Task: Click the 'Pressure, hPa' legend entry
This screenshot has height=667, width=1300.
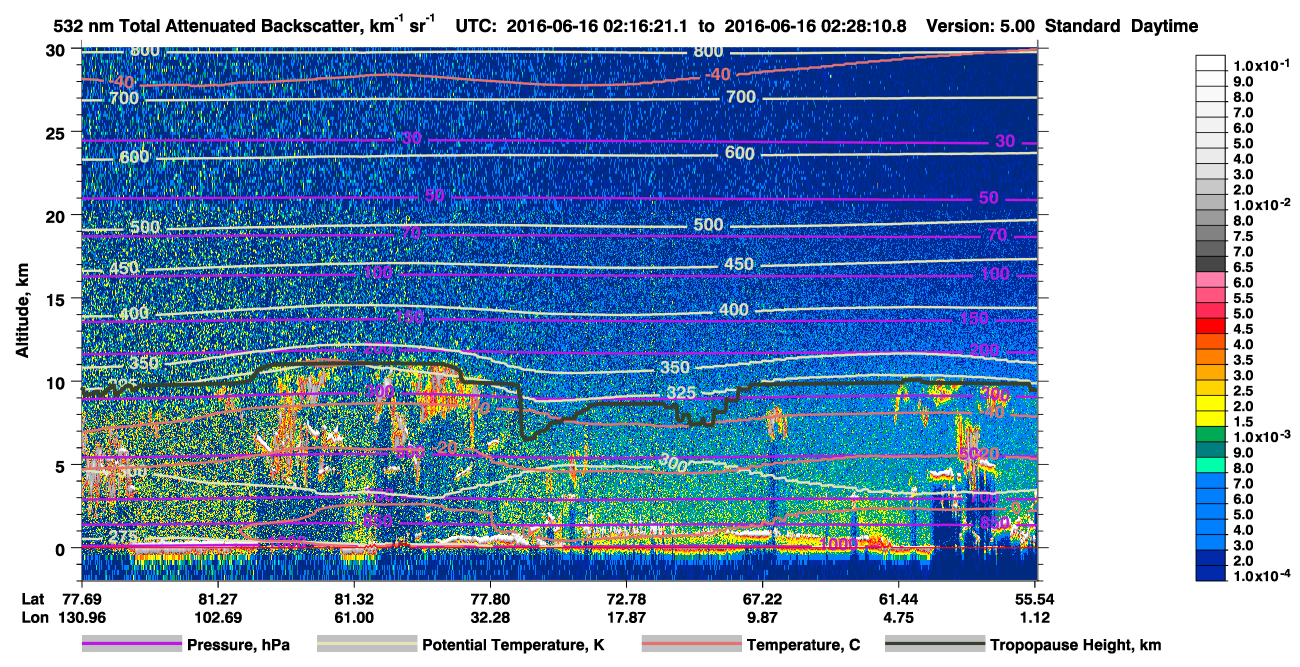Action: pyautogui.click(x=238, y=645)
